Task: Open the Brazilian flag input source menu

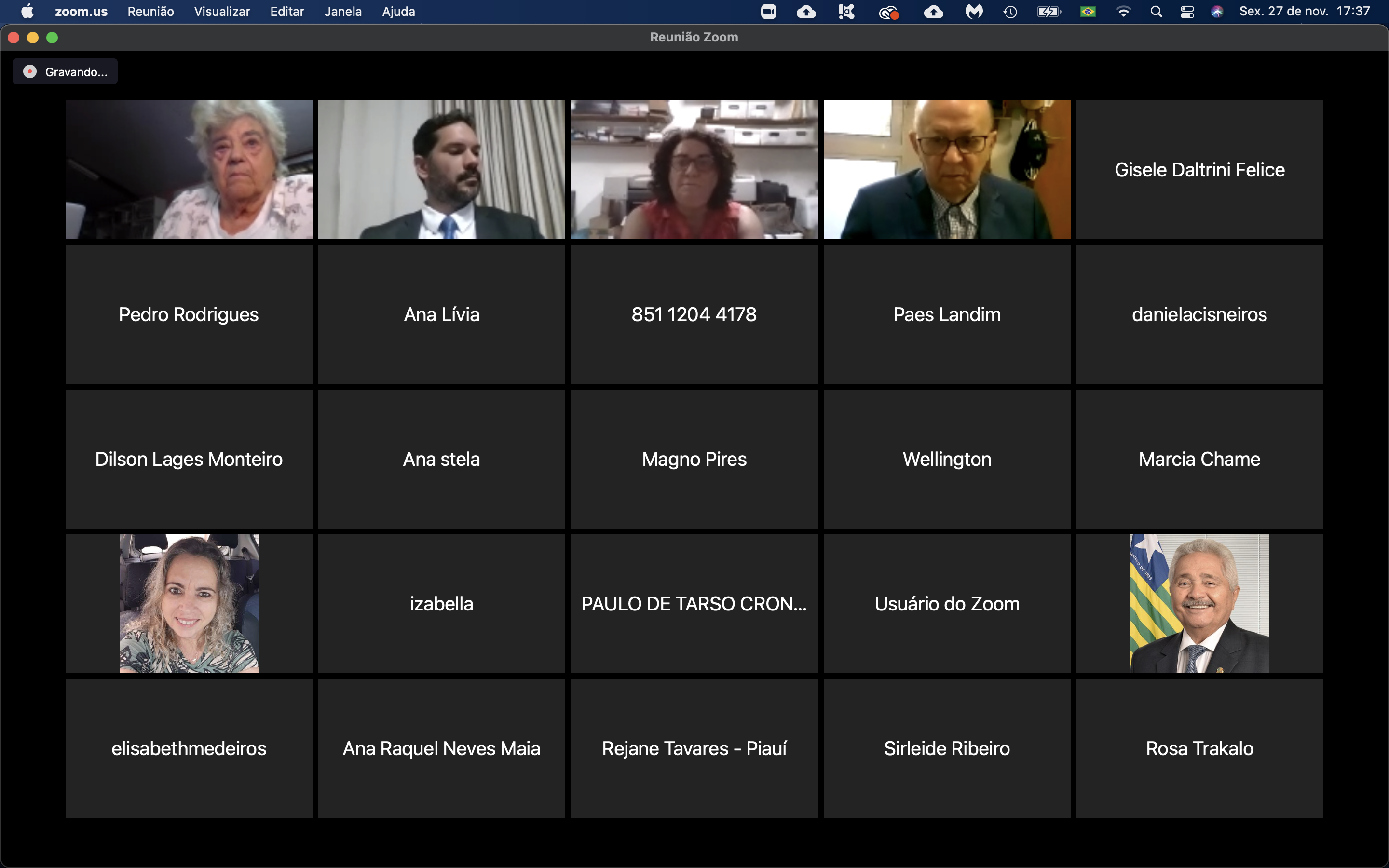Action: tap(1088, 12)
